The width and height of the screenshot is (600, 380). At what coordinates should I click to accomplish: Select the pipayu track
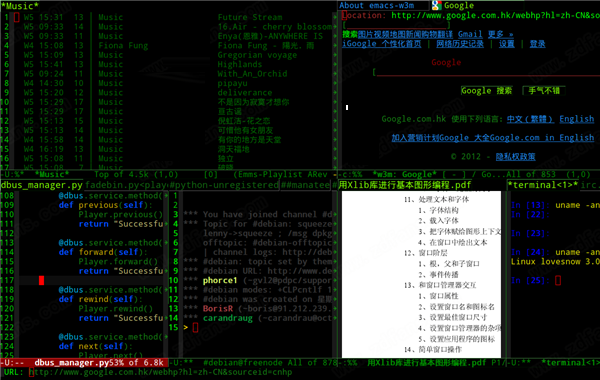pyautogui.click(x=232, y=83)
